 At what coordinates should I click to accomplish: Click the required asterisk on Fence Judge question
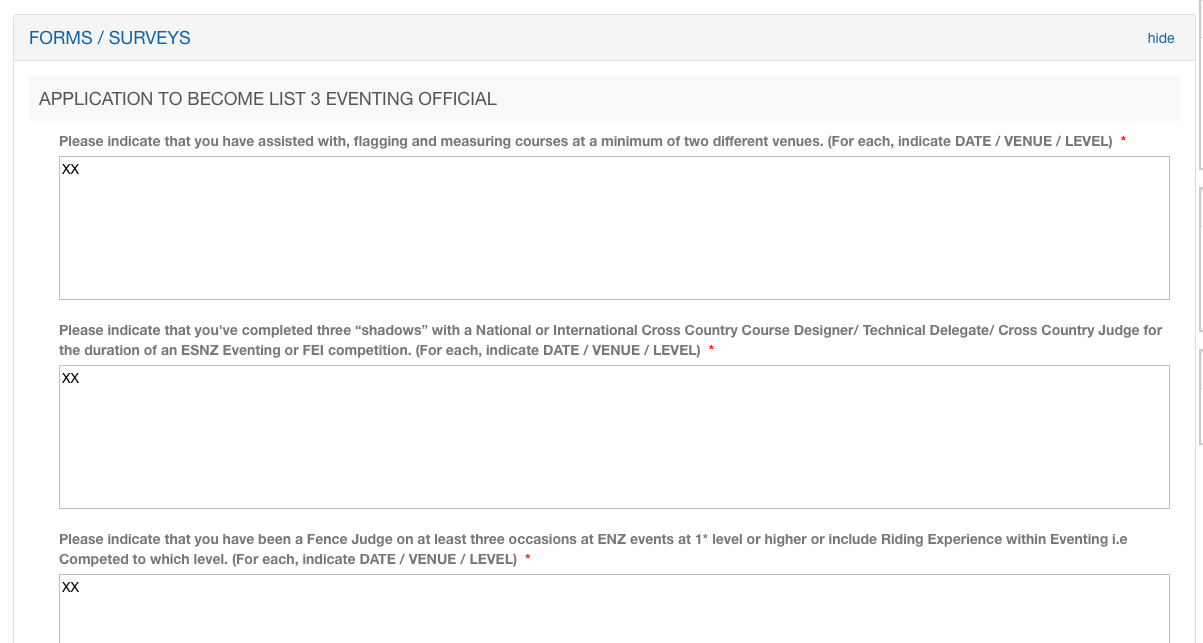(527, 559)
